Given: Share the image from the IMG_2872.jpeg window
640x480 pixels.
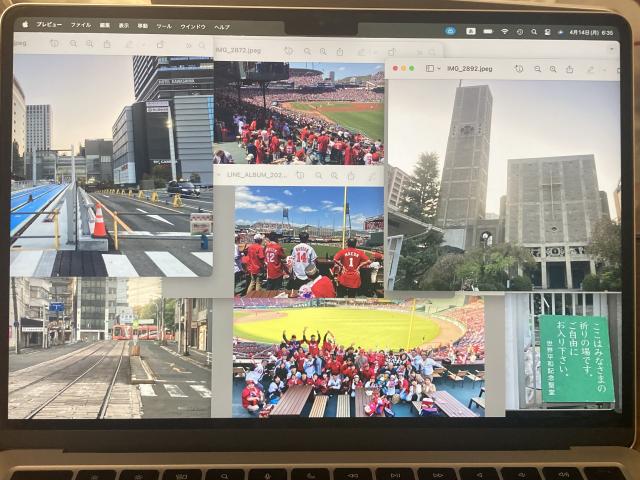Looking at the screenshot, I should [x=340, y=51].
